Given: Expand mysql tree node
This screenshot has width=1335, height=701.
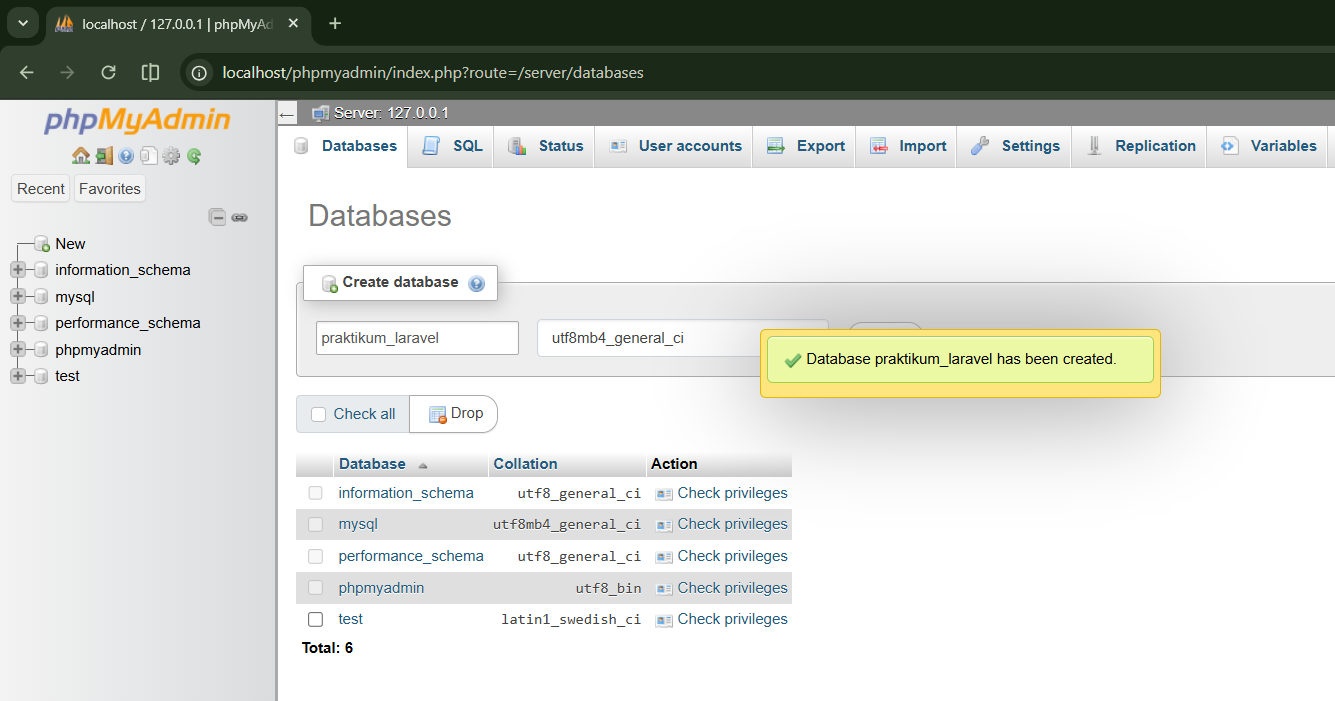Looking at the screenshot, I should pos(17,297).
